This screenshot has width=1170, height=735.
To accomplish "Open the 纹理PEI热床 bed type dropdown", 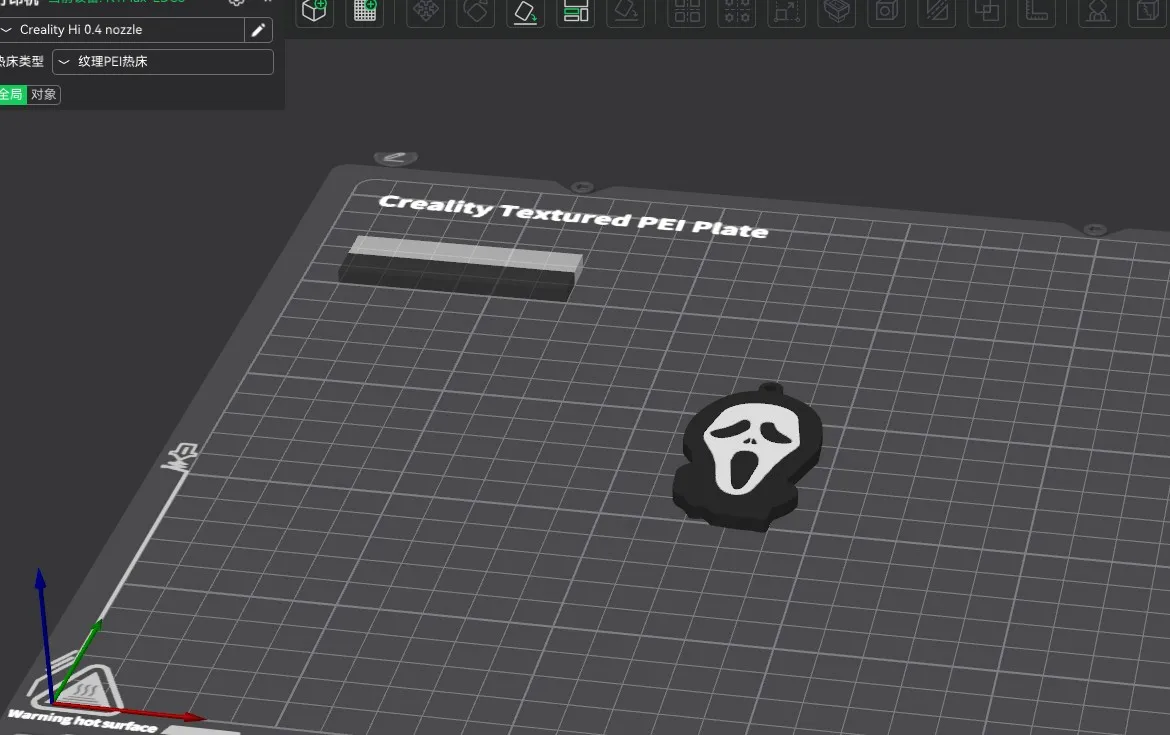I will [163, 62].
